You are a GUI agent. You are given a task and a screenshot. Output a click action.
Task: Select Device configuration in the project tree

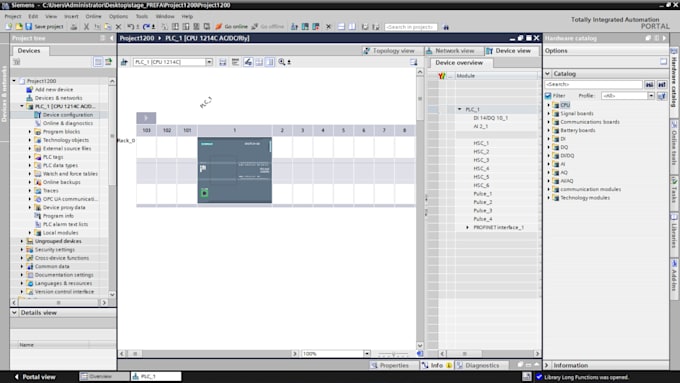click(68, 115)
